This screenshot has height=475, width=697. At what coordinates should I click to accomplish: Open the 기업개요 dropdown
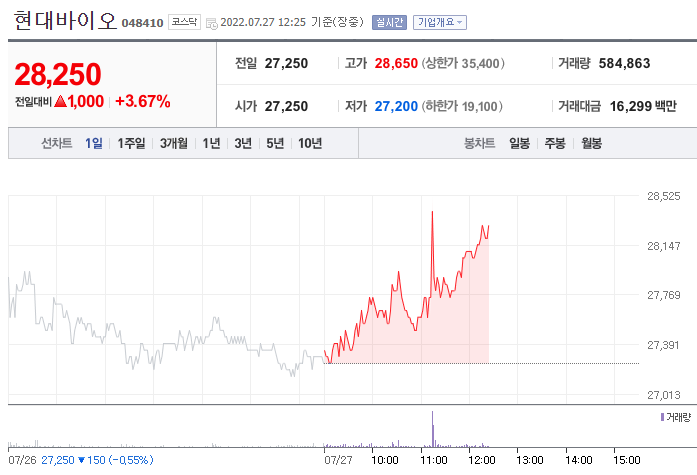(440, 22)
